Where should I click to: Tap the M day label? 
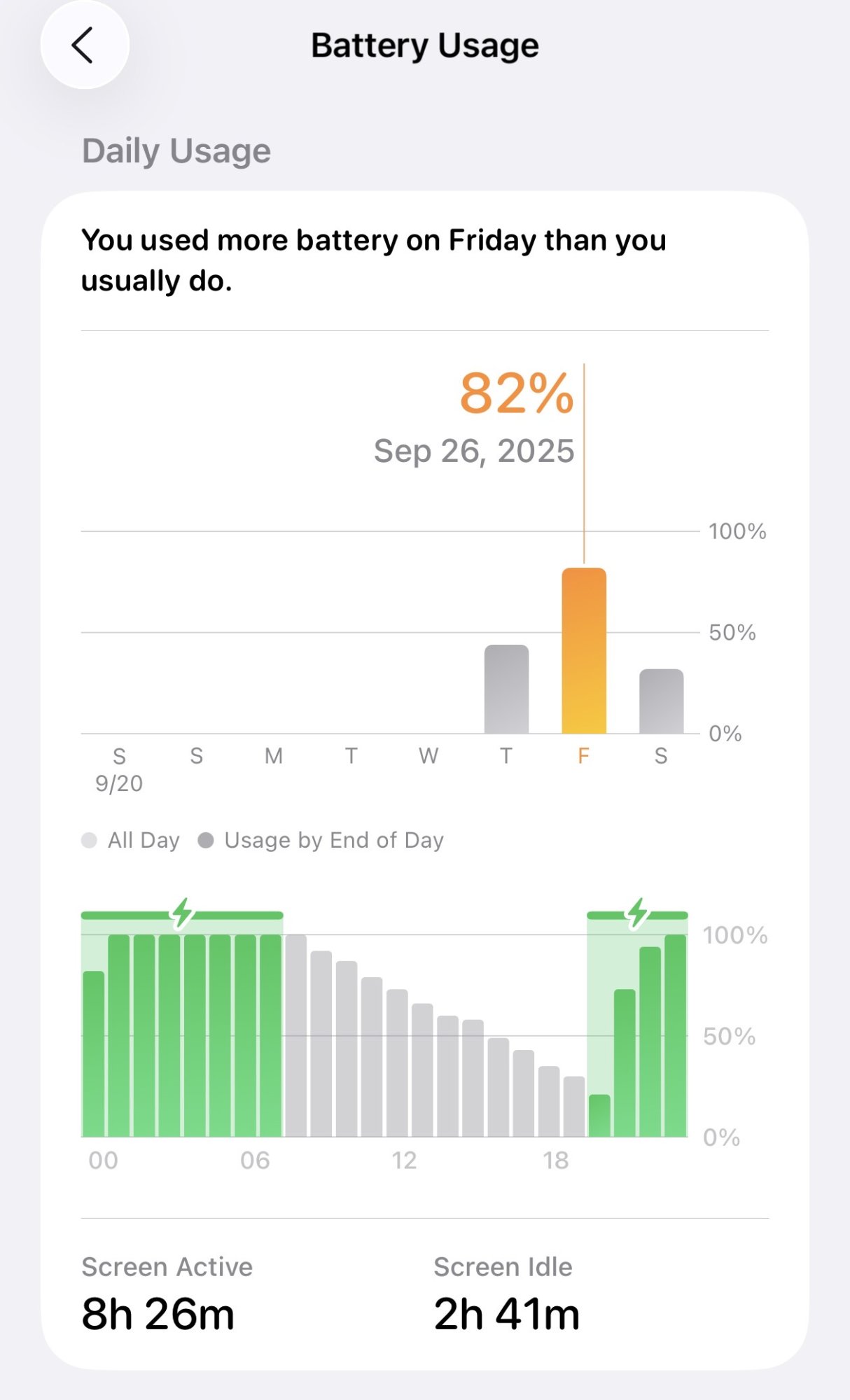tap(274, 756)
